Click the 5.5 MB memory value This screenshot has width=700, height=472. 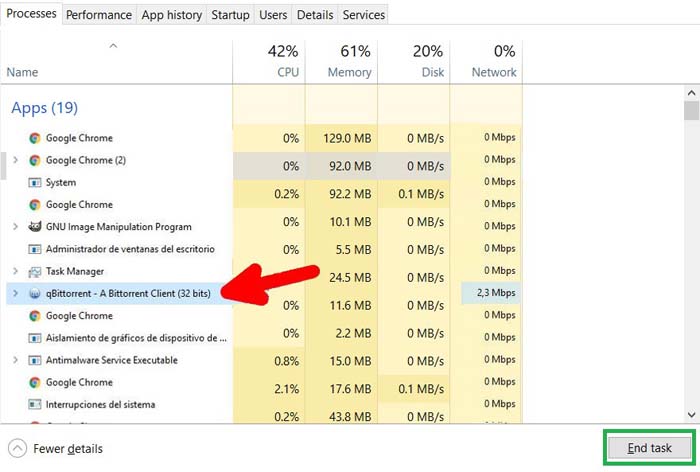(x=354, y=250)
